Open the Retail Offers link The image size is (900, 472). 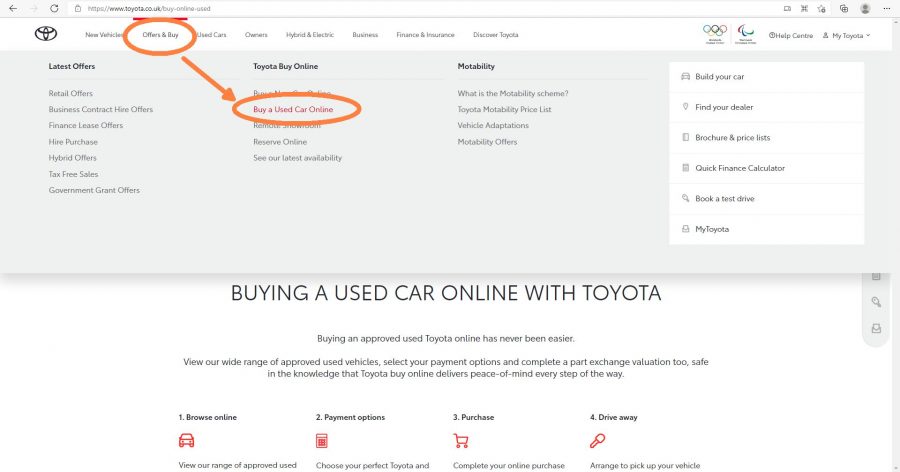pyautogui.click(x=71, y=93)
